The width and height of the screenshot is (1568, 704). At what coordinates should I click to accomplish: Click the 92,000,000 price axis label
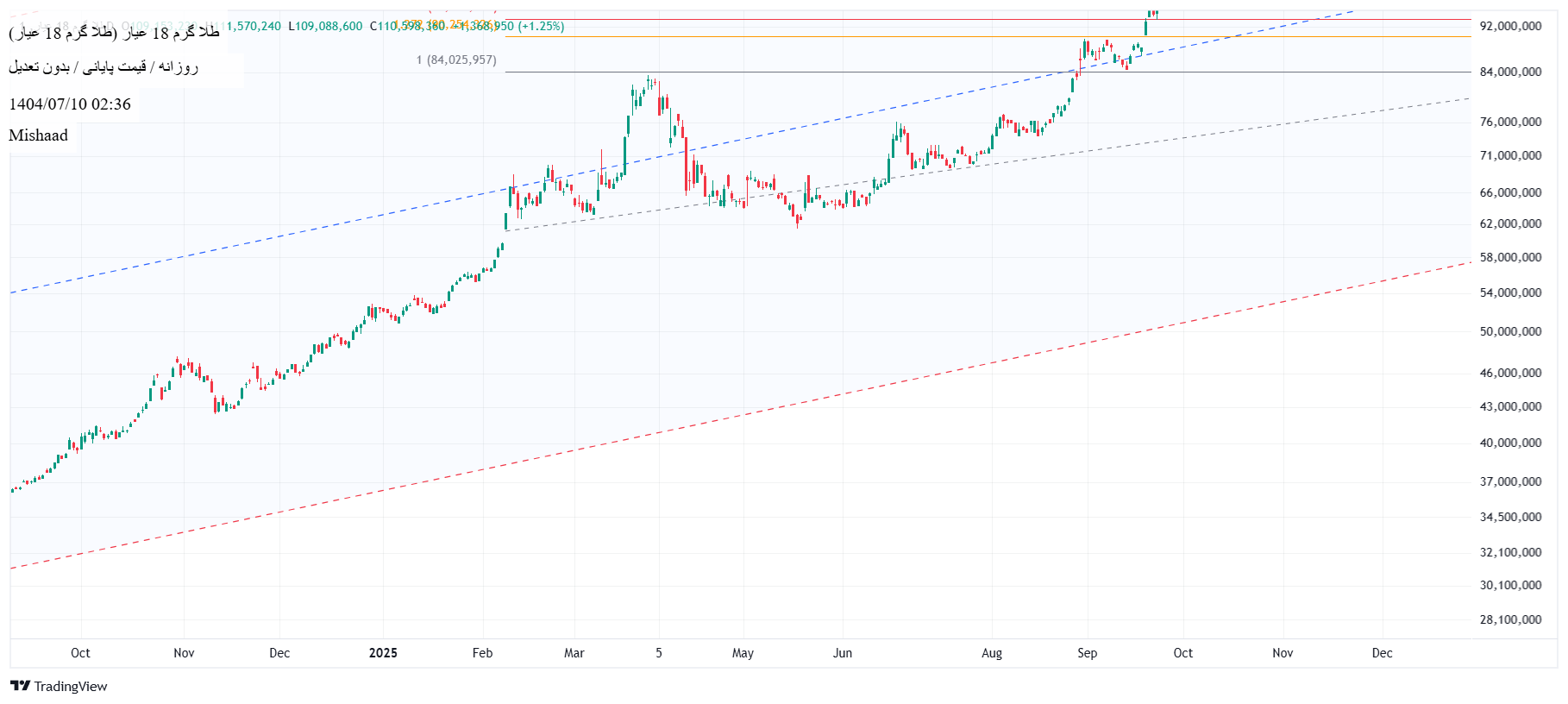pos(1510,27)
